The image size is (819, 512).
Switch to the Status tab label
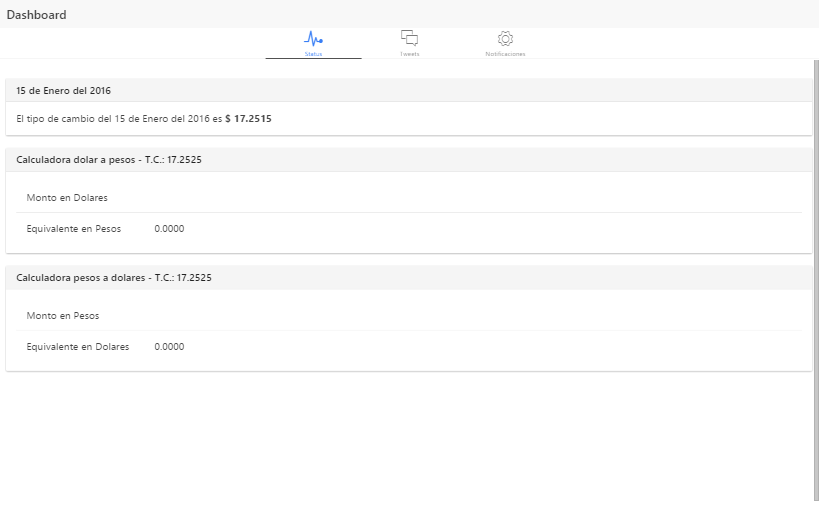[313, 54]
